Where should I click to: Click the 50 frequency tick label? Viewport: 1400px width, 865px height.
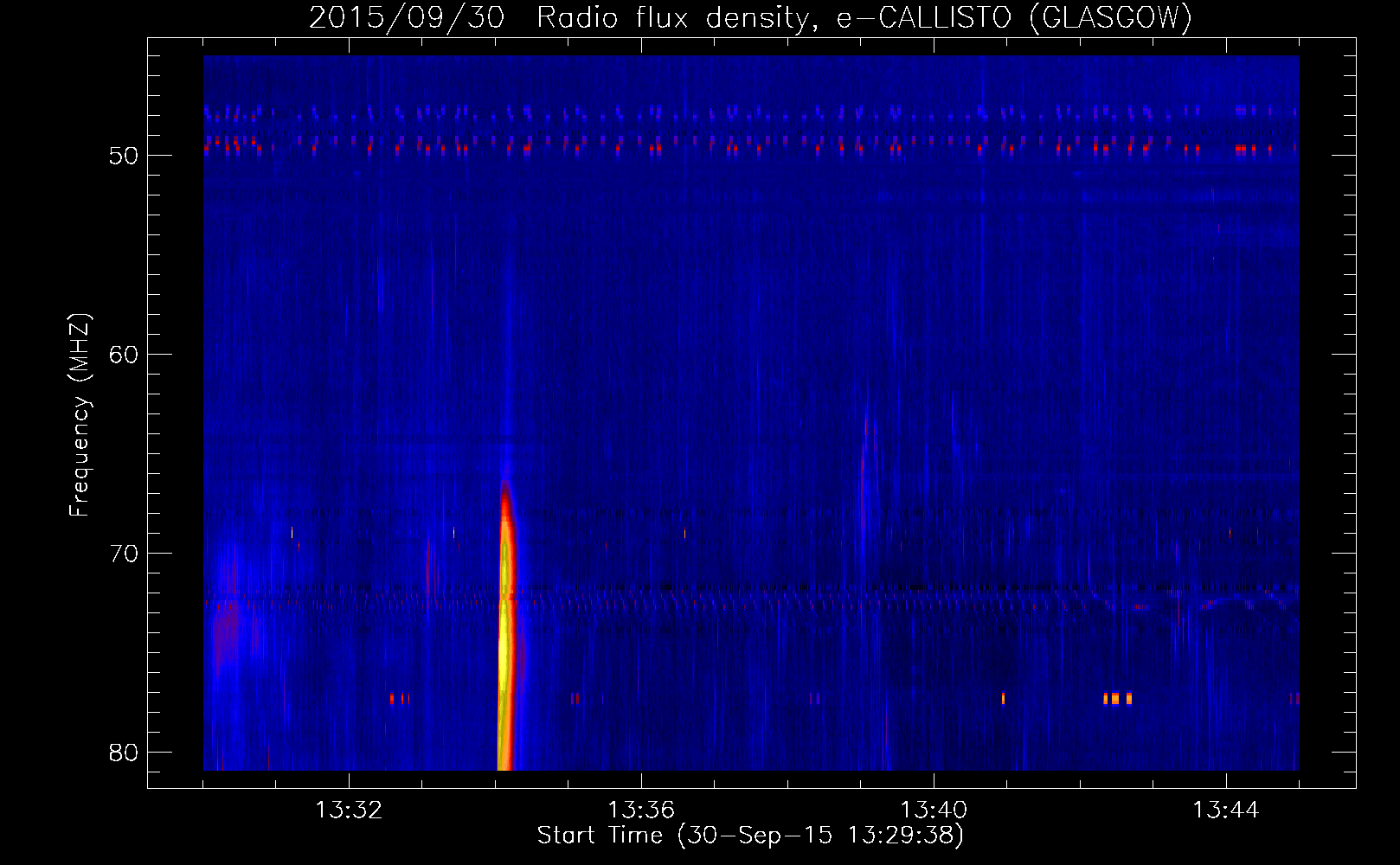pyautogui.click(x=124, y=156)
